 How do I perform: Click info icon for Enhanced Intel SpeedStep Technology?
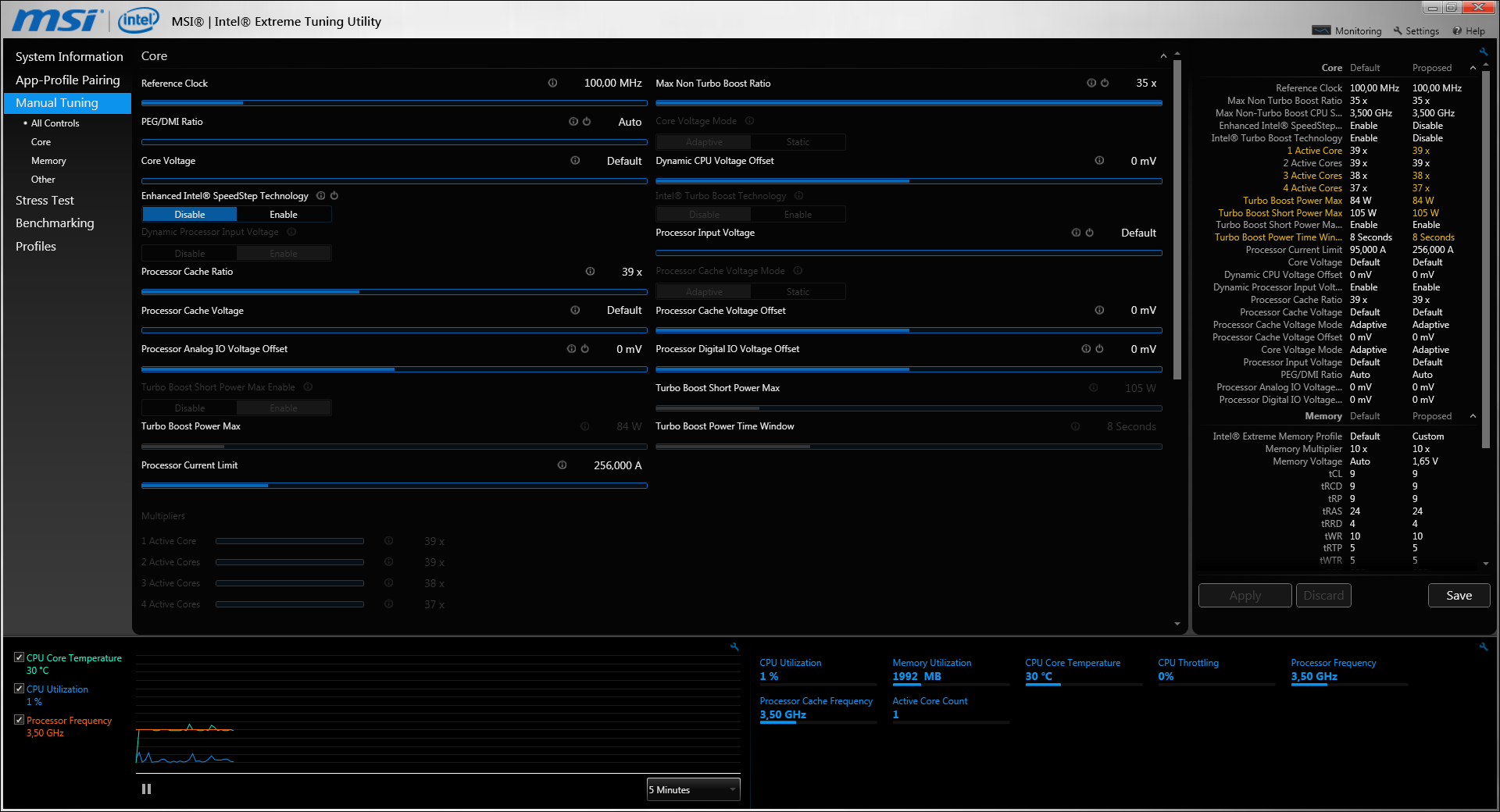click(320, 196)
